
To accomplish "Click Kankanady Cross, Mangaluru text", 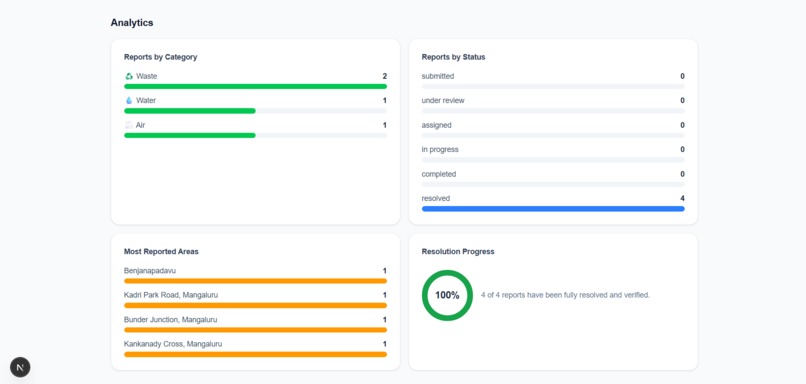I will (x=173, y=344).
